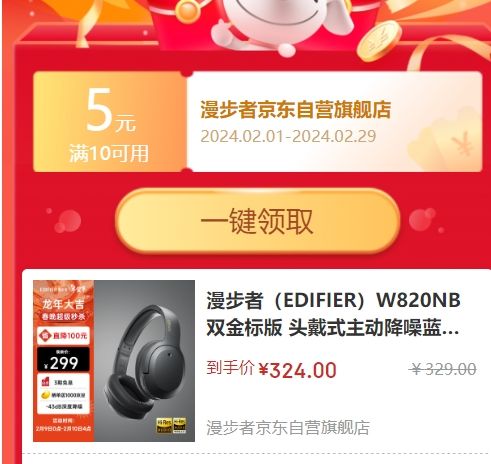Click the 满10可用 coupon condition text

pyautogui.click(x=109, y=154)
